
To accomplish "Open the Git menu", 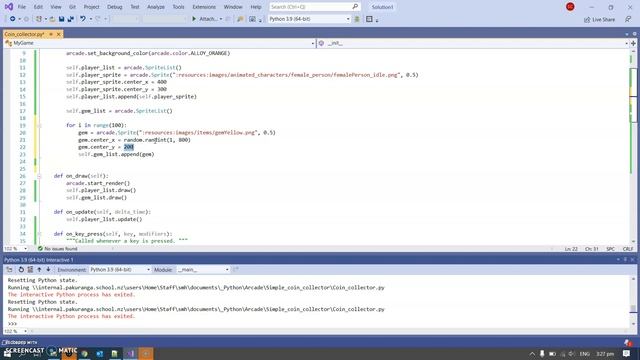I will (x=72, y=7).
